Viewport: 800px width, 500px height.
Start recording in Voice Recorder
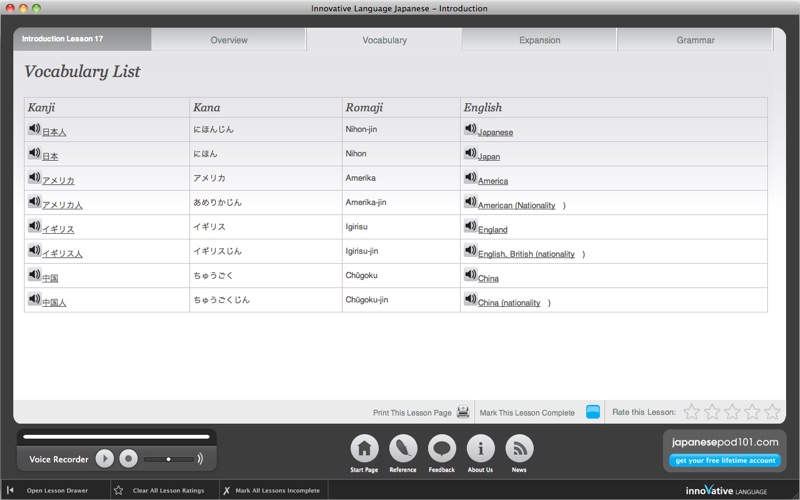(129, 459)
